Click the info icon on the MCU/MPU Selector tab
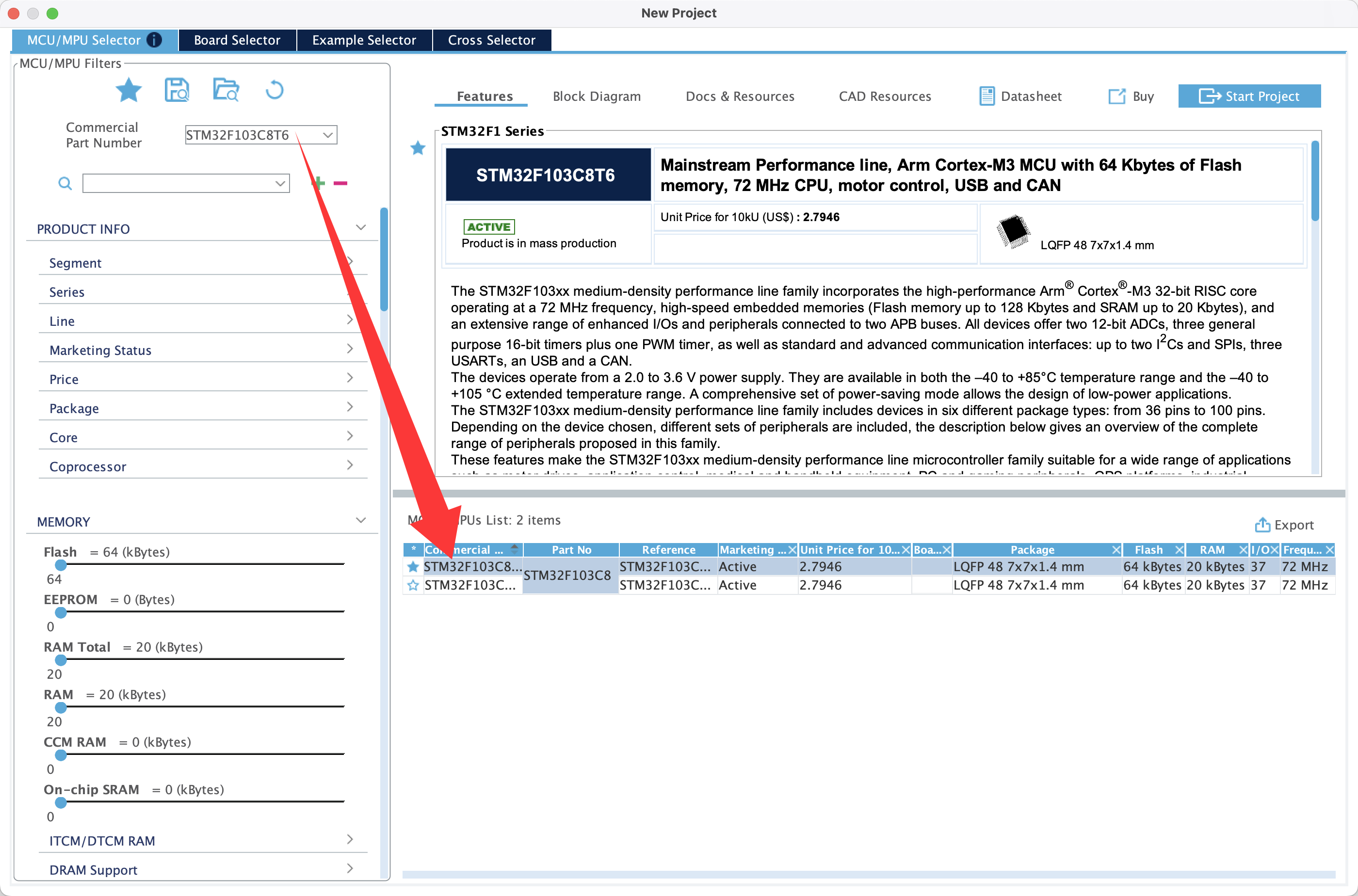The width and height of the screenshot is (1358, 896). click(154, 40)
